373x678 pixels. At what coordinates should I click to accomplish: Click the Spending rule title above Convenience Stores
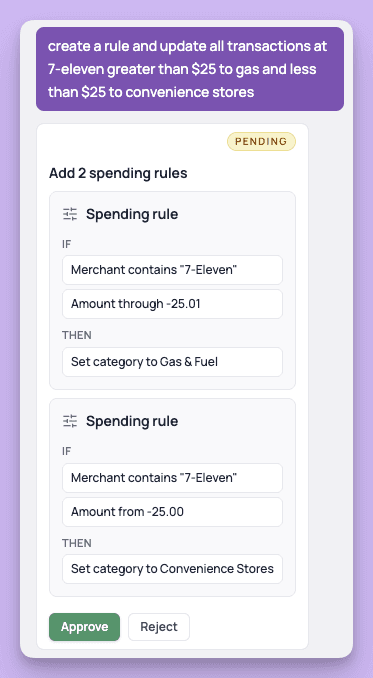(x=132, y=421)
